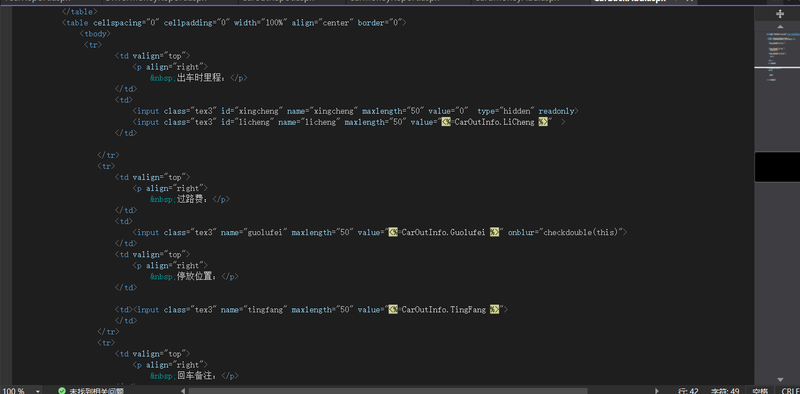The height and width of the screenshot is (394, 800).
Task: Click the horizontal scrollbar thumb
Action: tap(388, 391)
